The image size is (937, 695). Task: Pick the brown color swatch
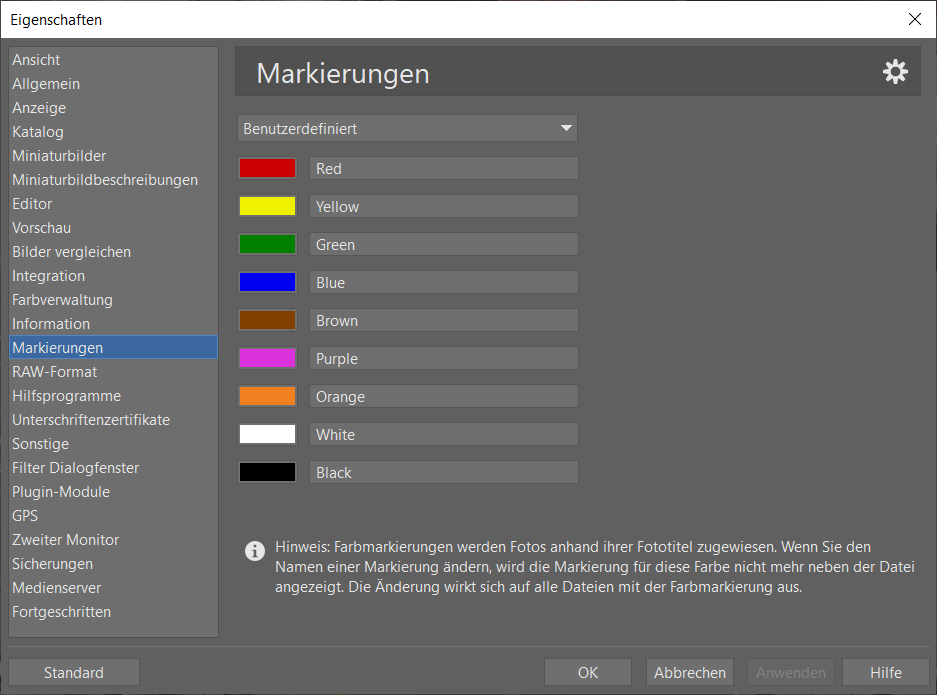[268, 320]
